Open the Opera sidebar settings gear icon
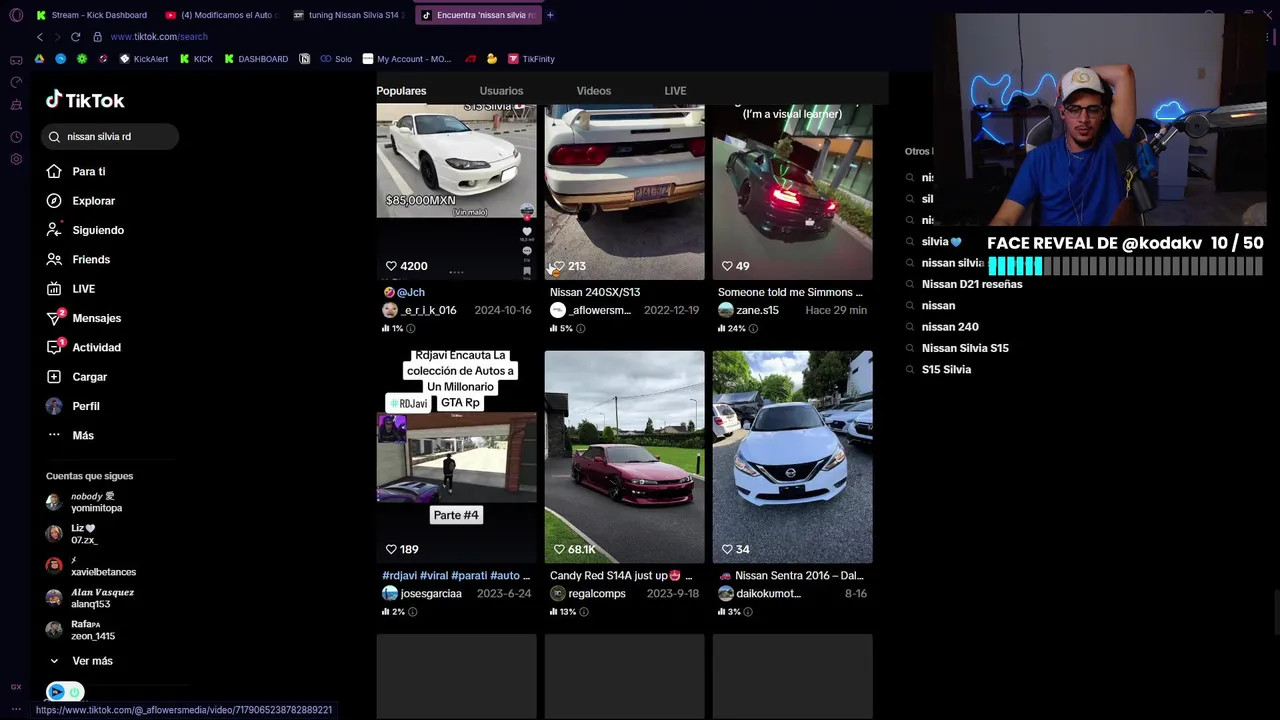Viewport: 1280px width, 720px height. [x=16, y=160]
